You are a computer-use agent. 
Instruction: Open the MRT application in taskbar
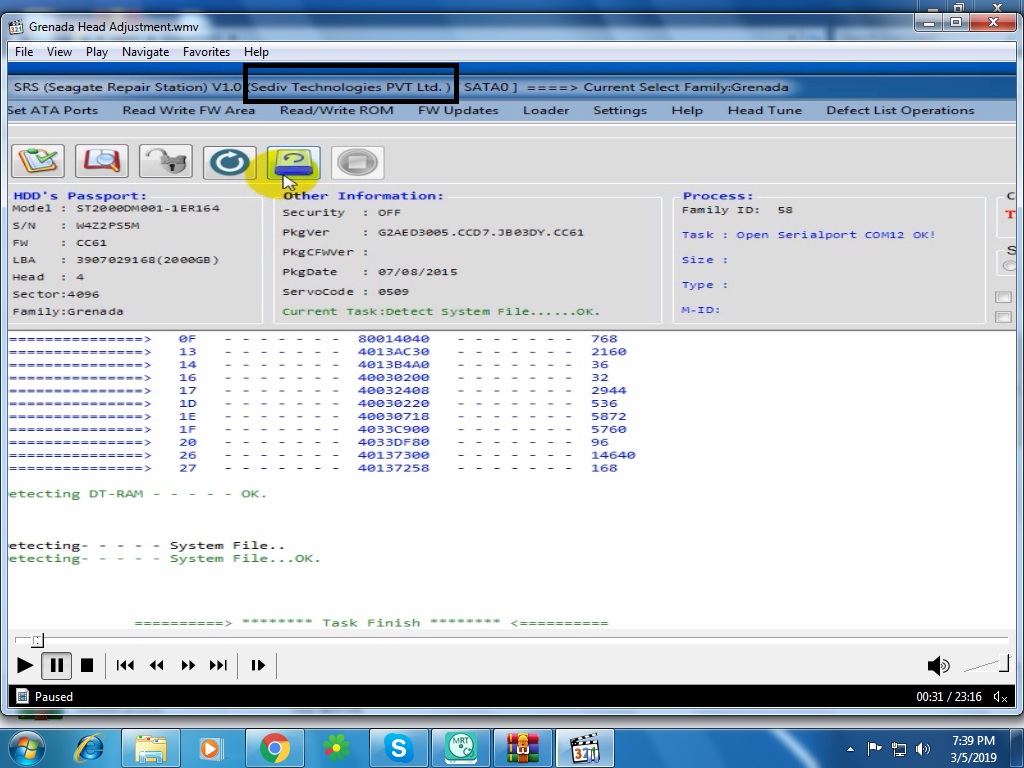pyautogui.click(x=461, y=748)
